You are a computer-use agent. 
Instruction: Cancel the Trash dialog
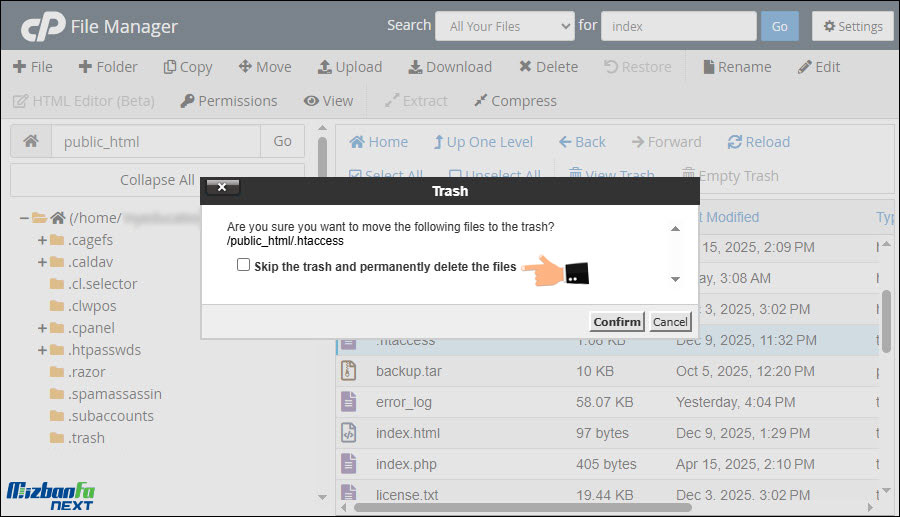[670, 321]
